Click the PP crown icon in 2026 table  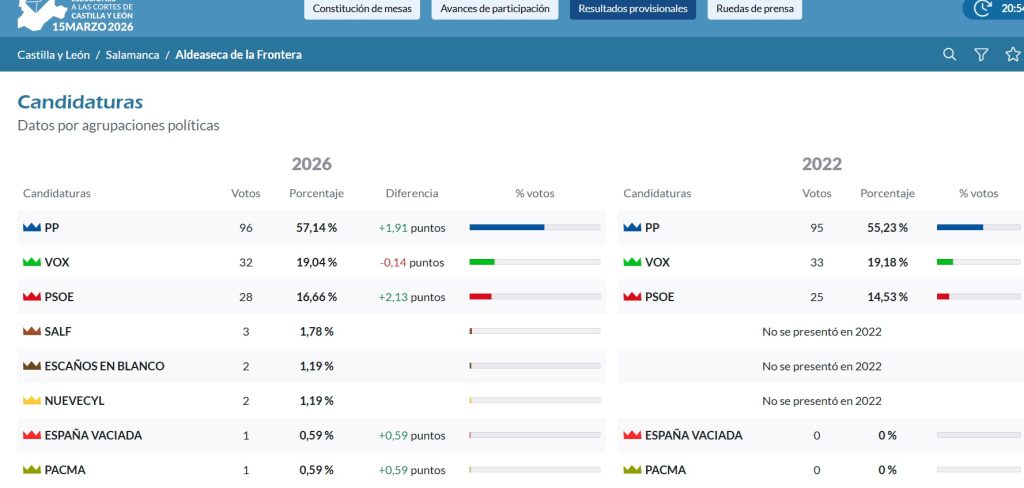click(31, 227)
